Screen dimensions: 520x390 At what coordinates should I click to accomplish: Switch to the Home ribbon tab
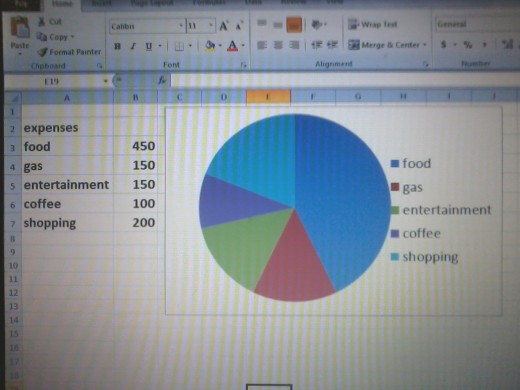point(62,4)
